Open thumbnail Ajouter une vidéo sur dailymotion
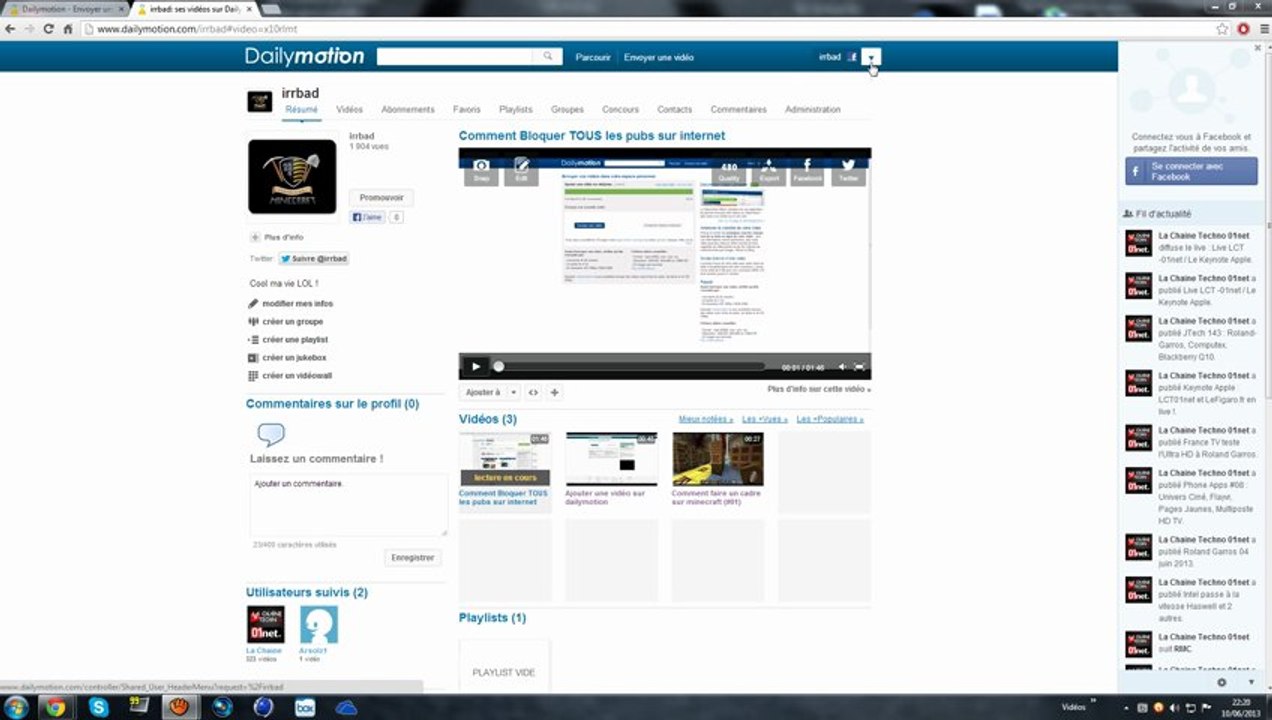This screenshot has height=720, width=1272. point(611,459)
